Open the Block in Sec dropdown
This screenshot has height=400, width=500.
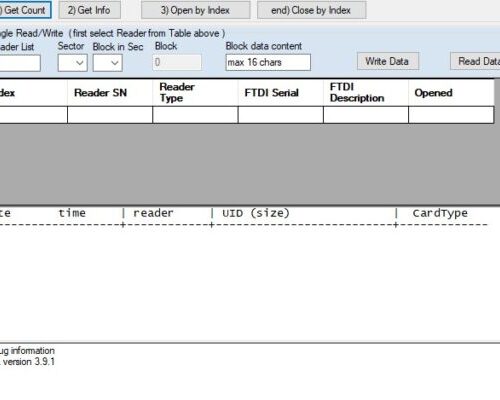click(x=108, y=63)
